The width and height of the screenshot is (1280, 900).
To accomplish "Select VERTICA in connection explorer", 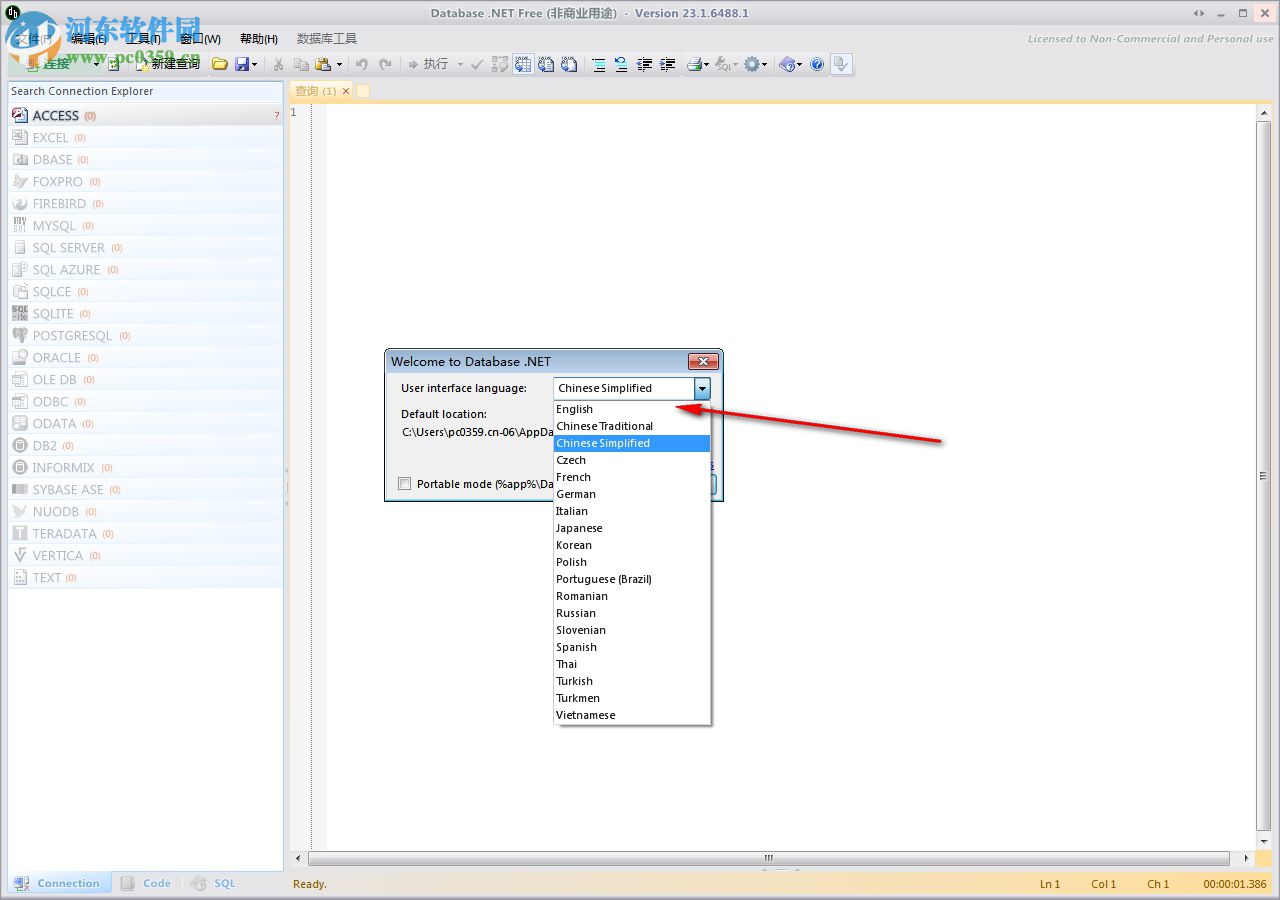I will tap(146, 556).
